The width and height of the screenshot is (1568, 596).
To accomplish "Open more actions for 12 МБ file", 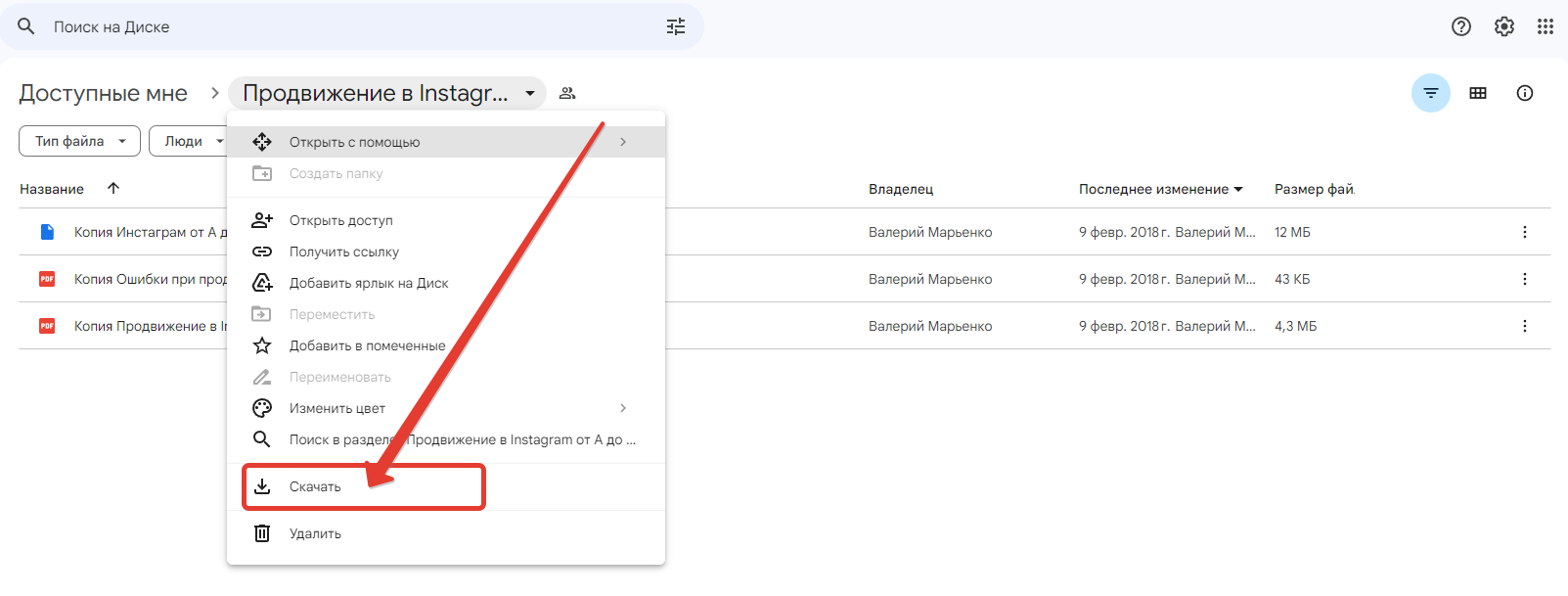I will (1525, 232).
